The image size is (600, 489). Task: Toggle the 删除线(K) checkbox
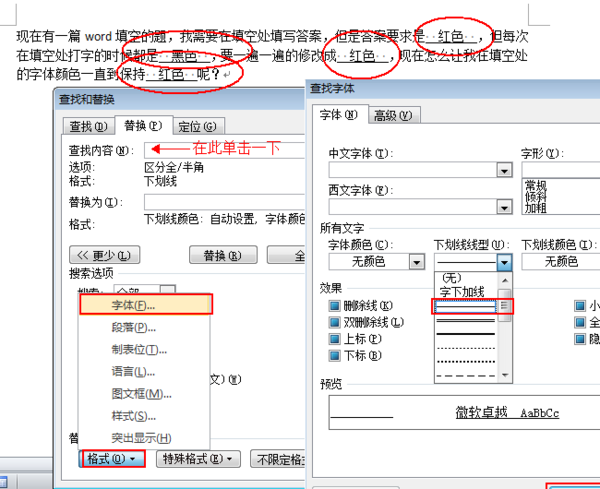(334, 306)
